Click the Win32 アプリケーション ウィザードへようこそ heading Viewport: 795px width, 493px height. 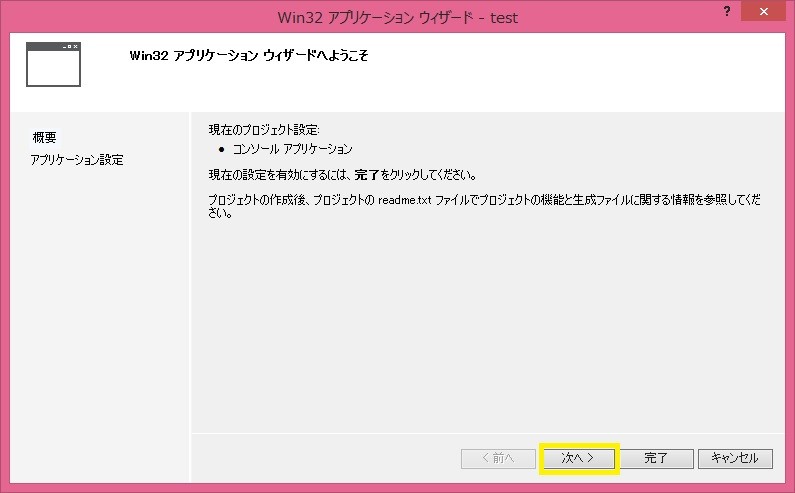249,55
